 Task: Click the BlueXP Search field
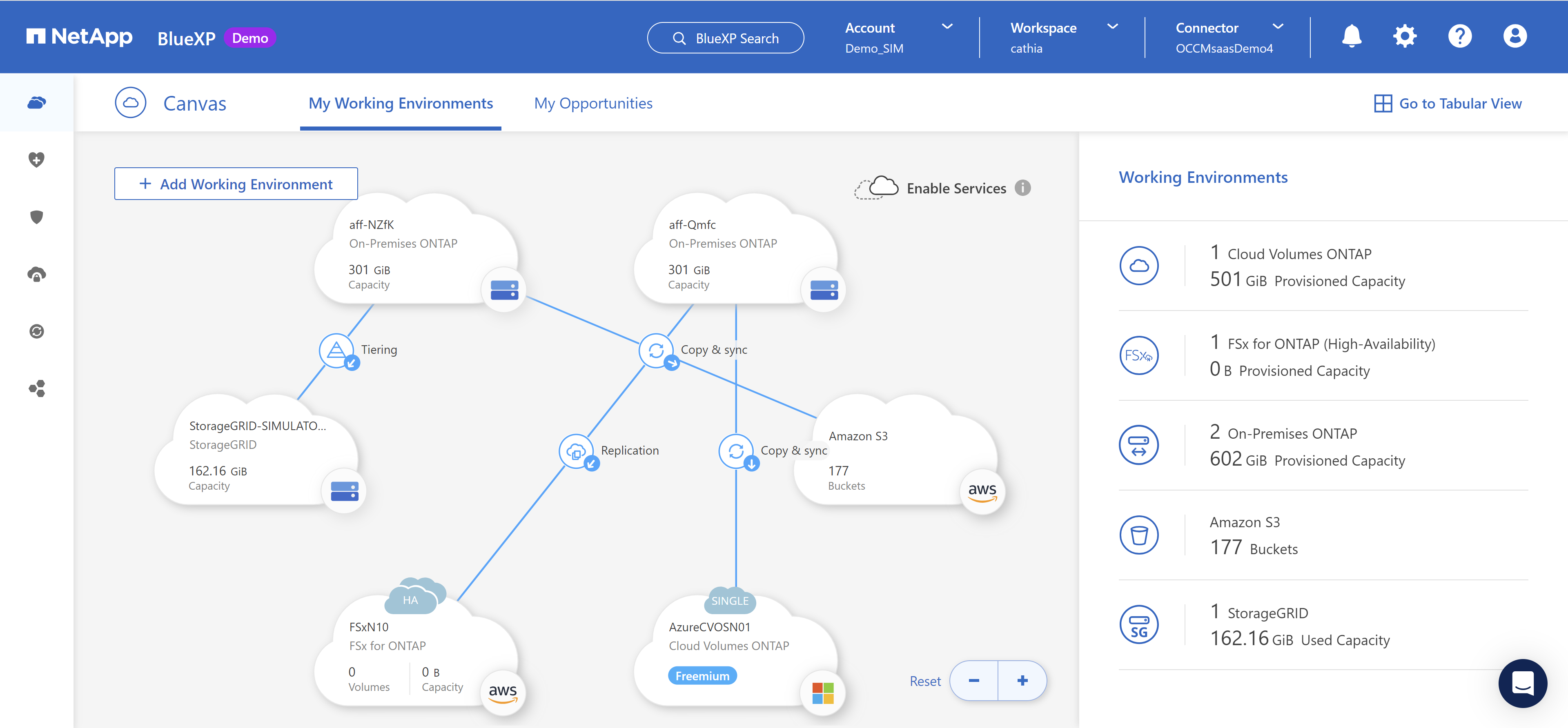pos(726,38)
